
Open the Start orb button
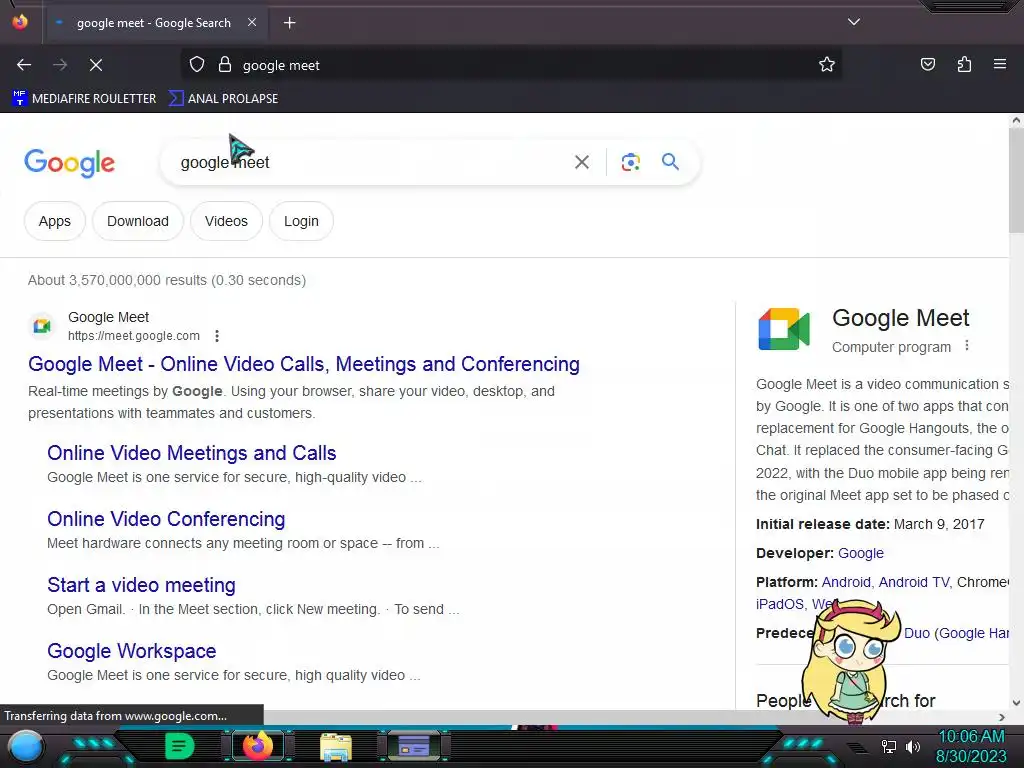pos(26,747)
